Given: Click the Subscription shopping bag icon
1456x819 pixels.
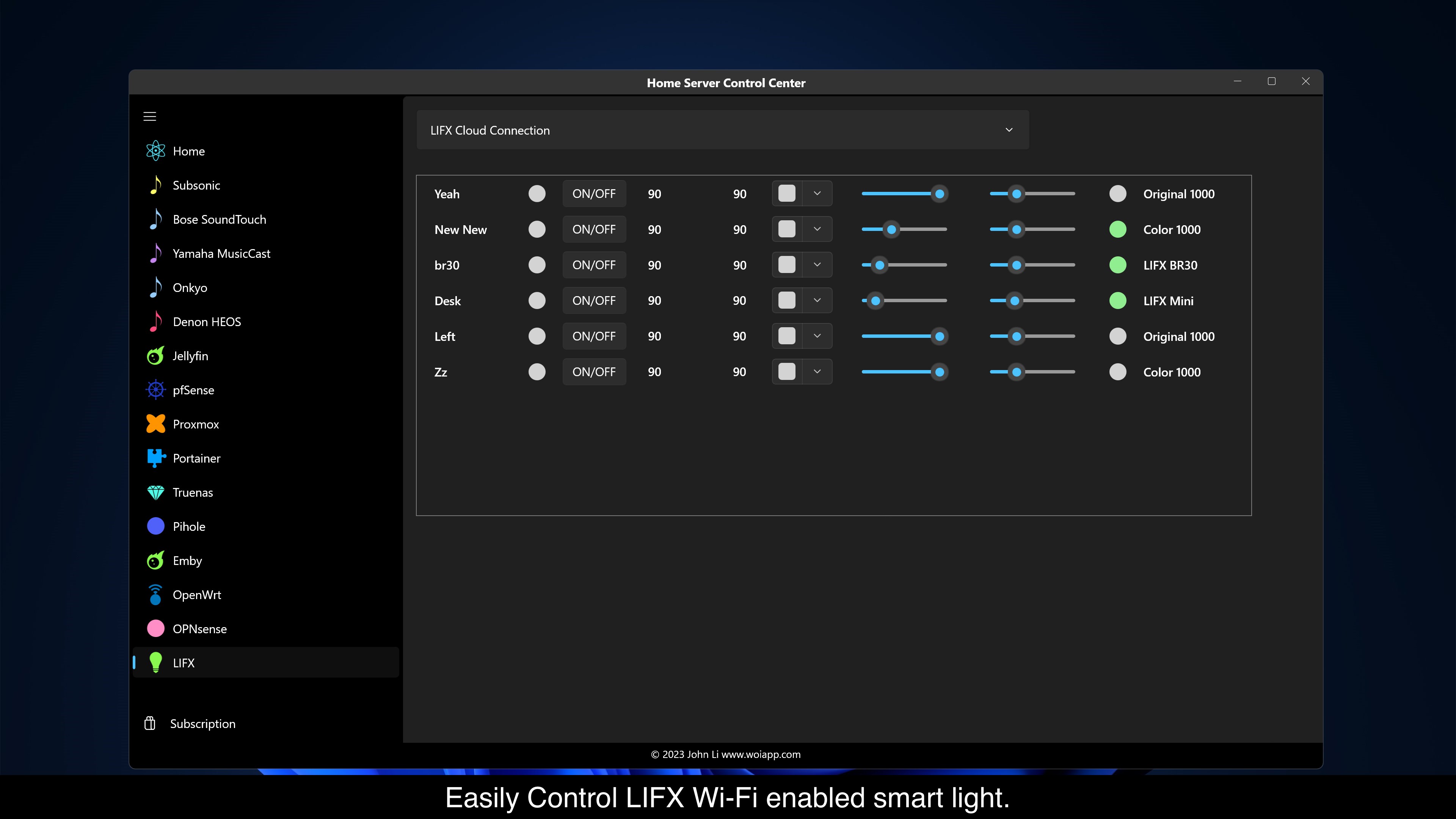Looking at the screenshot, I should (x=150, y=723).
